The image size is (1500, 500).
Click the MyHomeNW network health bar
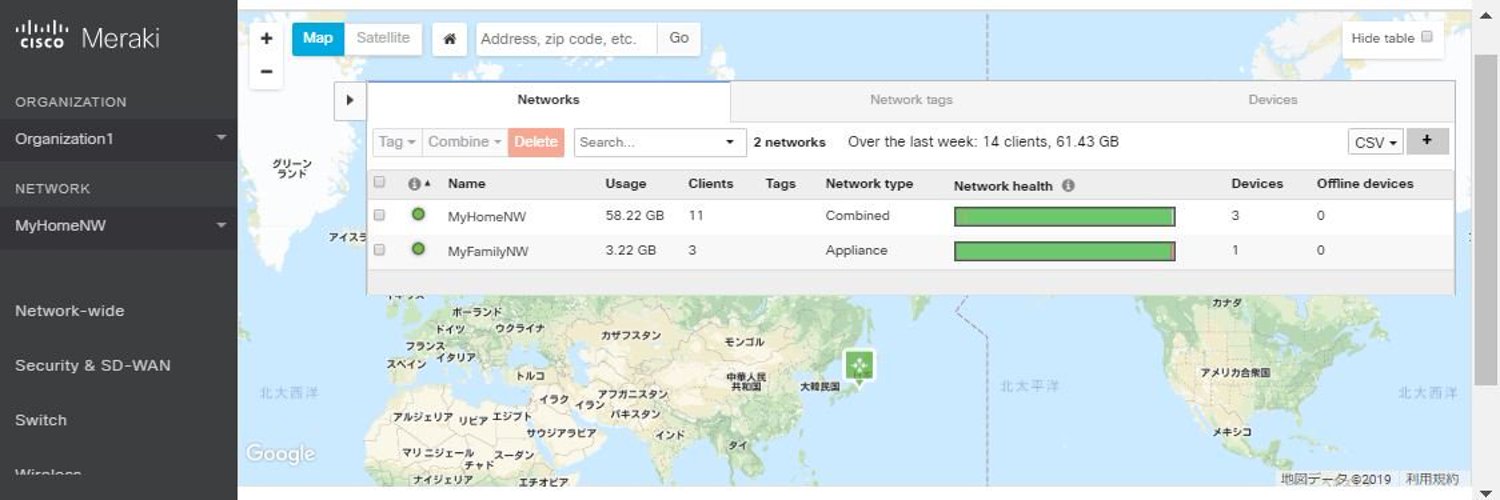(x=1065, y=217)
